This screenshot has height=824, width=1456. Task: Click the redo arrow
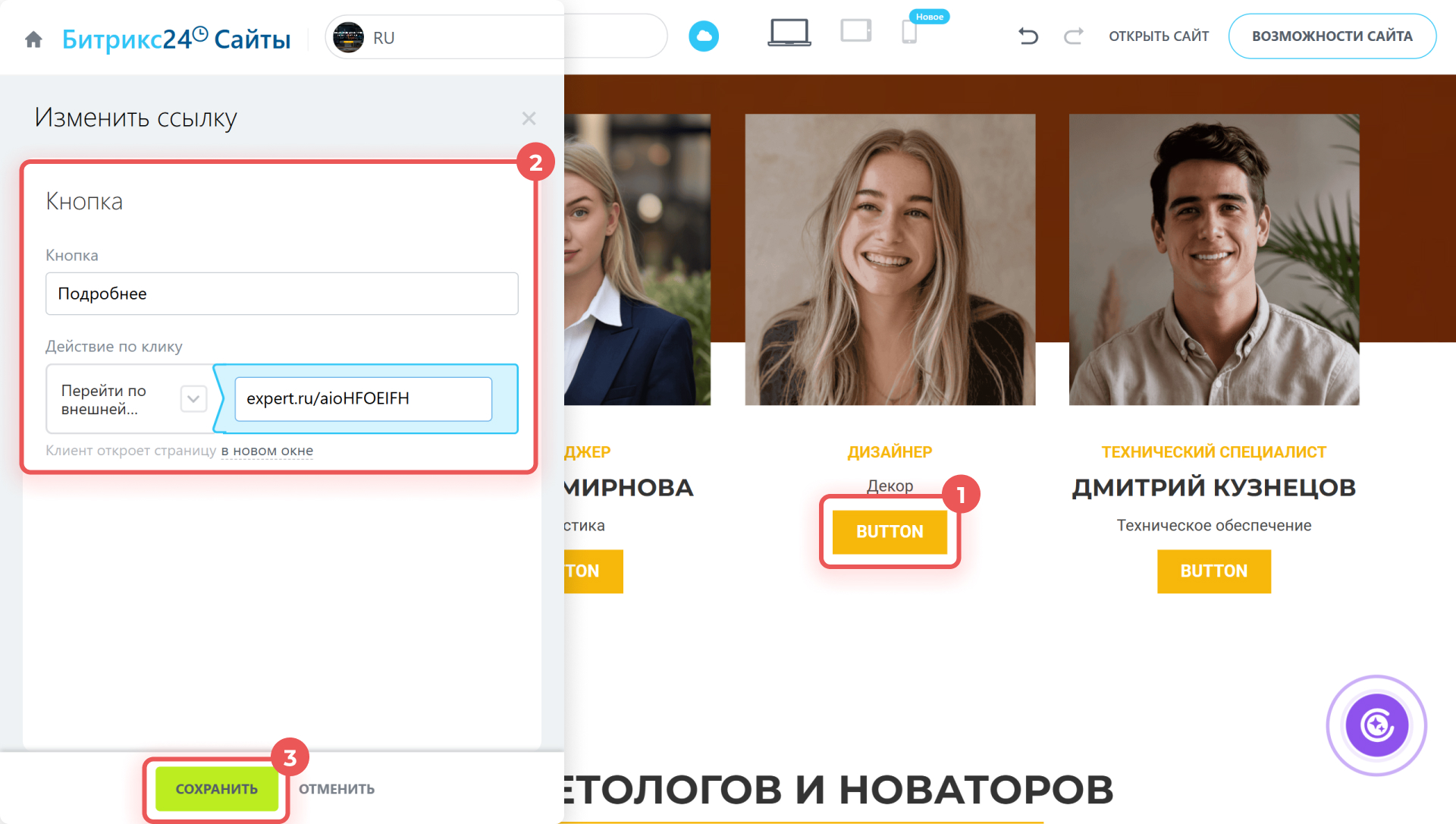pos(1073,36)
